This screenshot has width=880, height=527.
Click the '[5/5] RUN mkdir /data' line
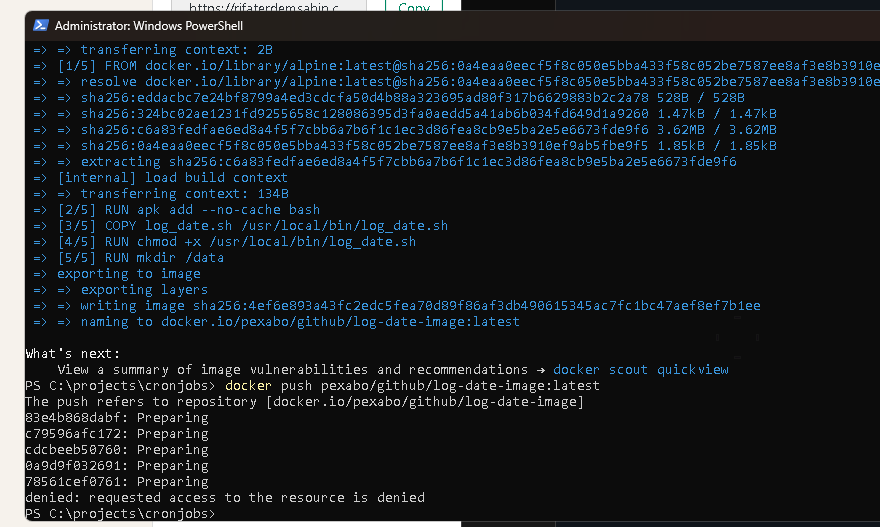click(x=129, y=258)
